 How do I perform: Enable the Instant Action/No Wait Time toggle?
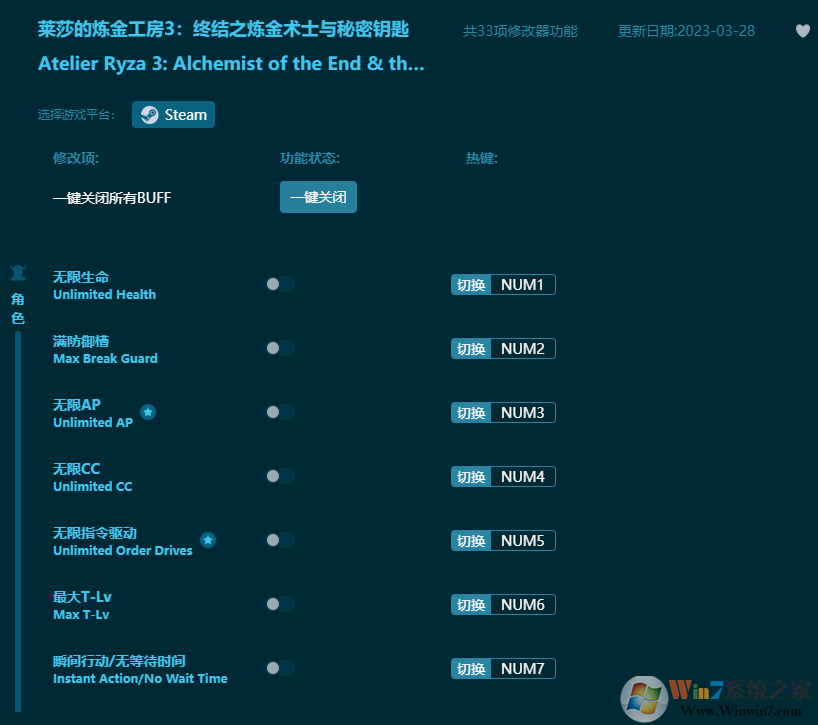click(279, 668)
